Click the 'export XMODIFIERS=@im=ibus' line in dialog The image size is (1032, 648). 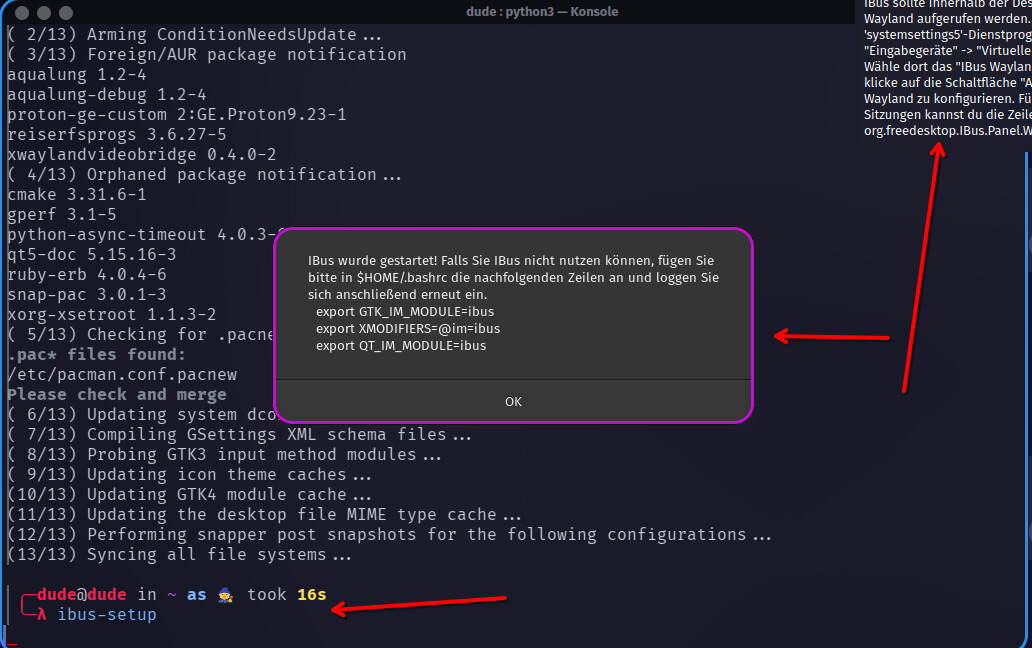click(x=408, y=329)
